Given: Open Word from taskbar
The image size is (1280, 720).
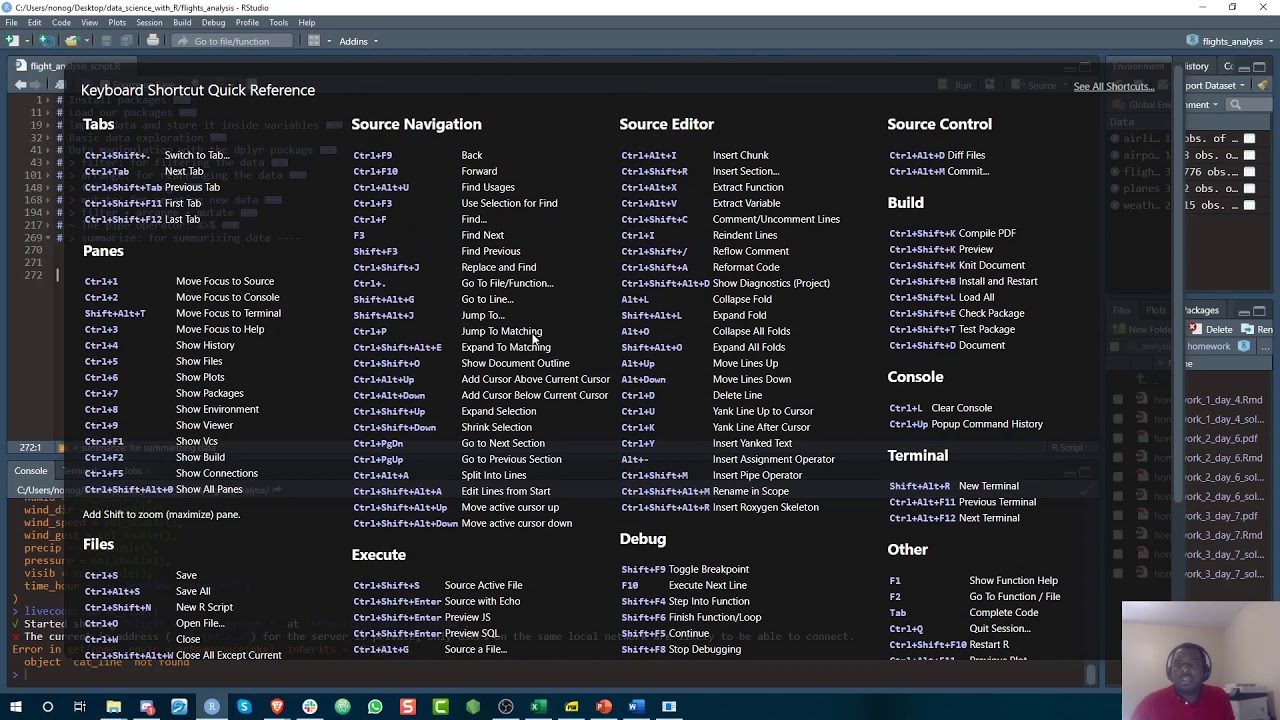Looking at the screenshot, I should pyautogui.click(x=636, y=707).
